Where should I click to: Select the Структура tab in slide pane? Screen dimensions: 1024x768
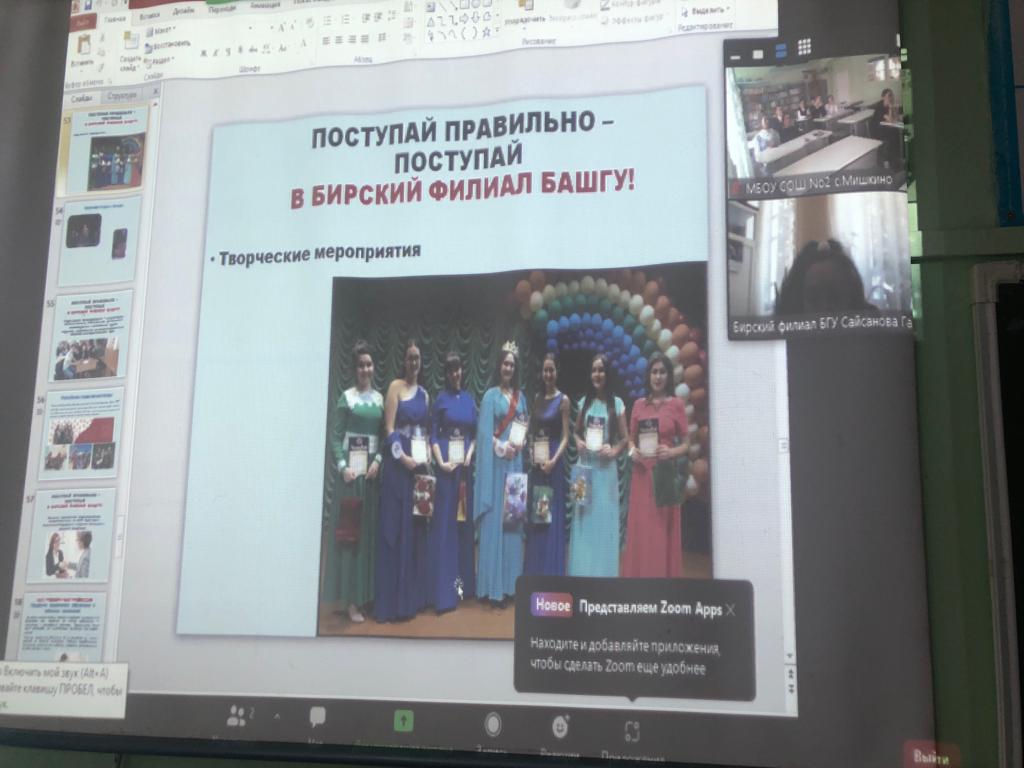coord(123,96)
